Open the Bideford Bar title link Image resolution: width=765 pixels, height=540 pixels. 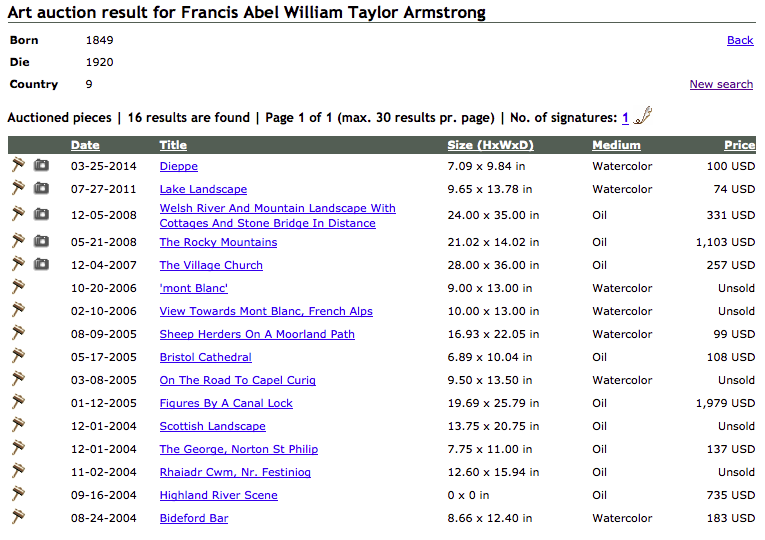pos(194,518)
